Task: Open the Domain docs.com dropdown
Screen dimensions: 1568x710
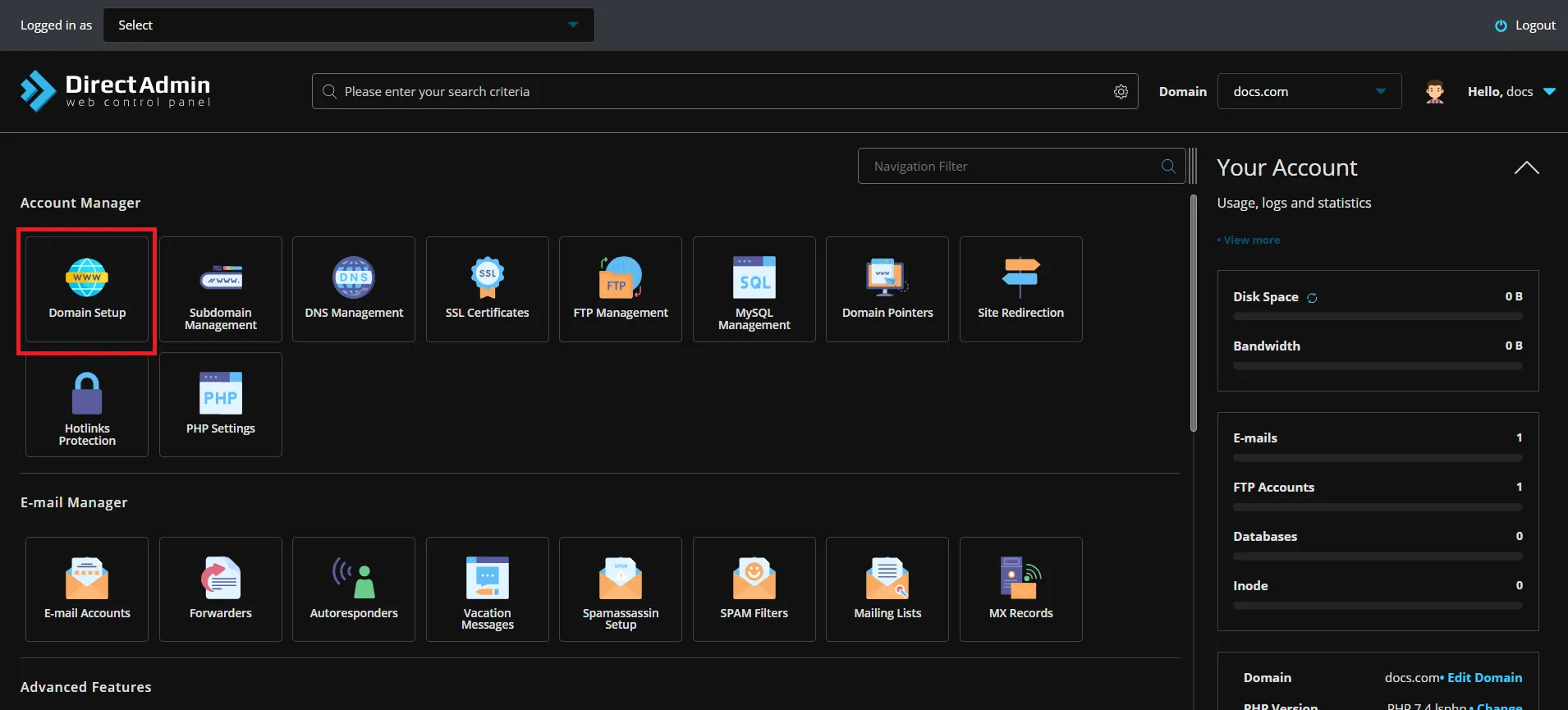Action: [x=1309, y=92]
